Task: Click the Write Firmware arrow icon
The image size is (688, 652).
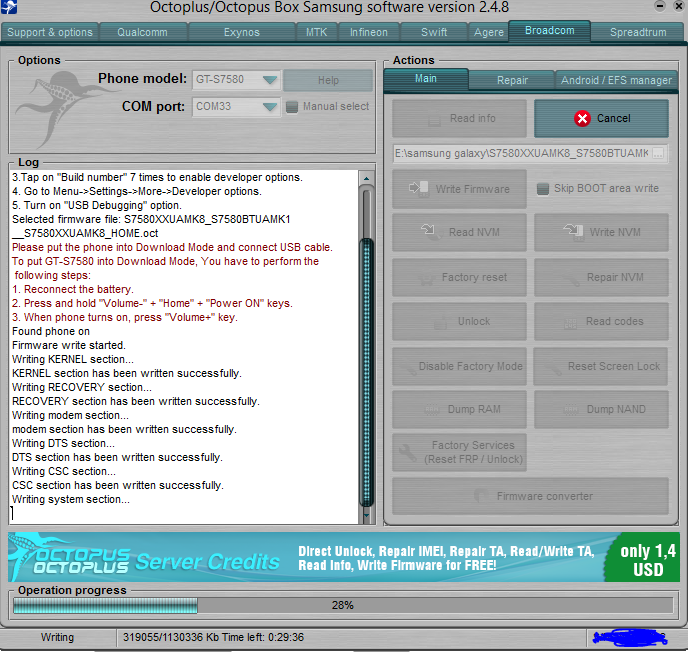Action: 419,189
